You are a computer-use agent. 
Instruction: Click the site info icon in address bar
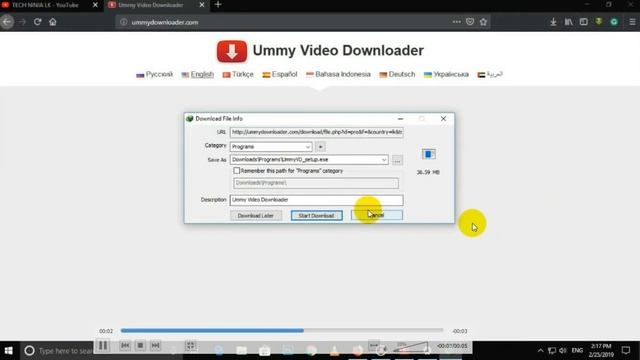(x=124, y=22)
